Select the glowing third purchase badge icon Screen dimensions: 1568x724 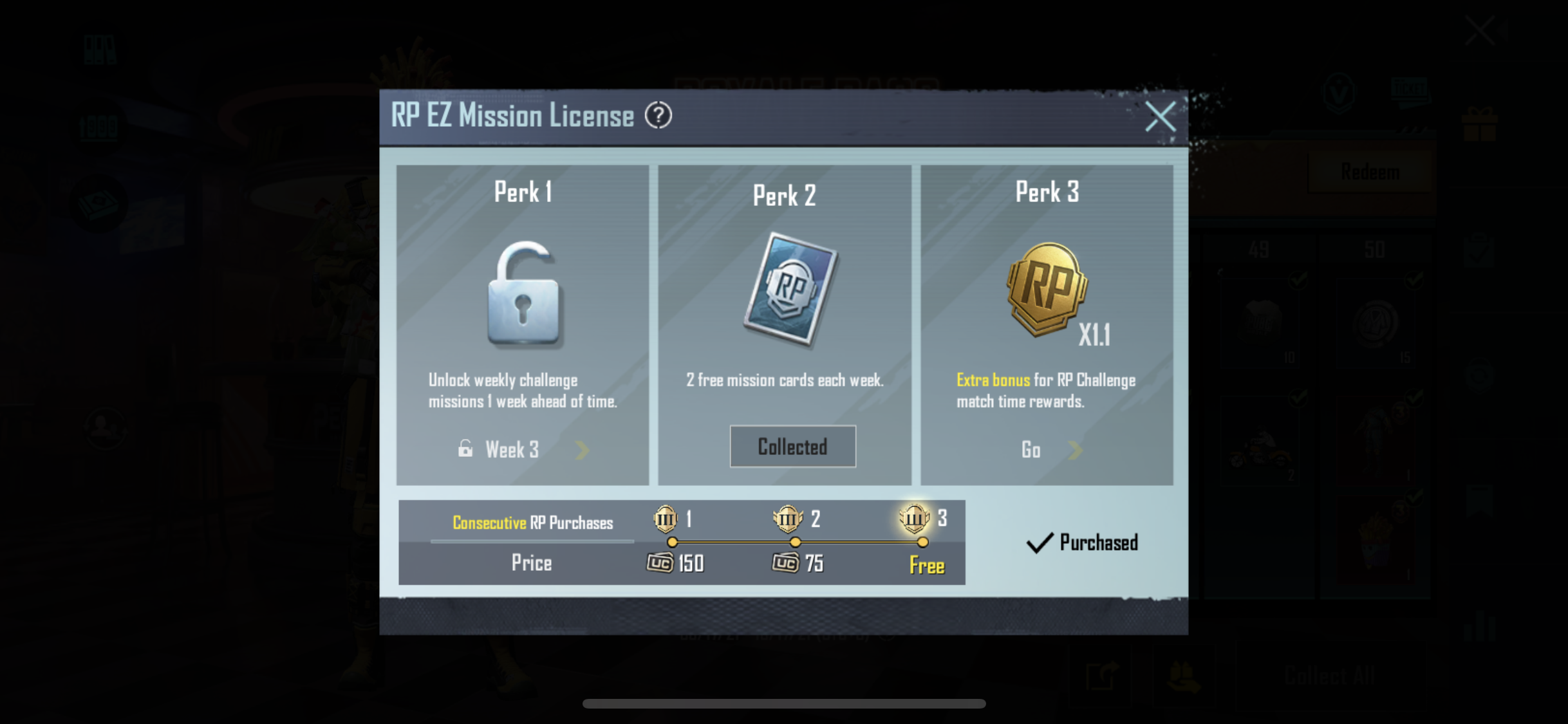(x=914, y=518)
